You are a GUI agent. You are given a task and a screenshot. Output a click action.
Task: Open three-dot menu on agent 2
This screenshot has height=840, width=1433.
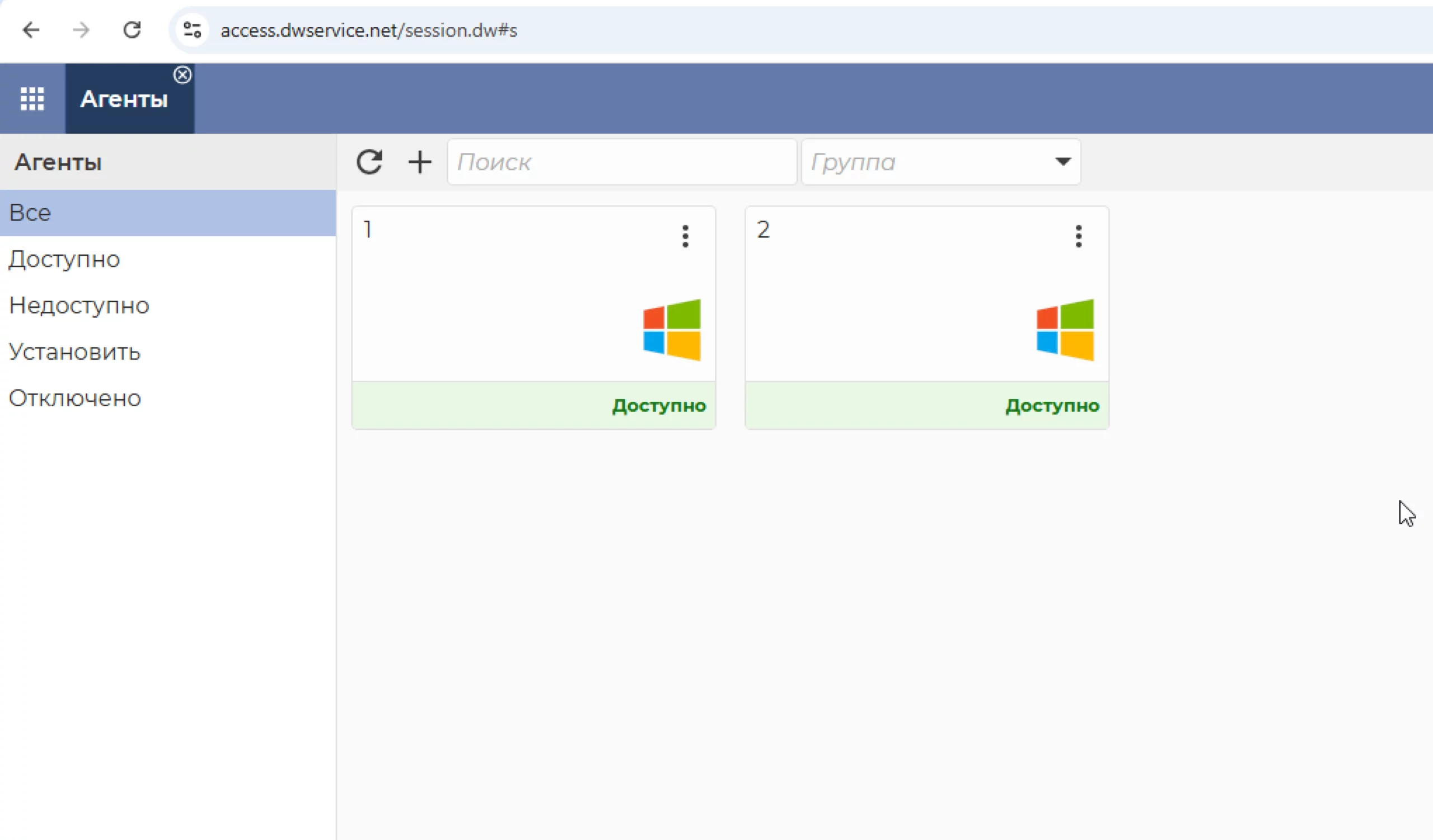point(1078,236)
